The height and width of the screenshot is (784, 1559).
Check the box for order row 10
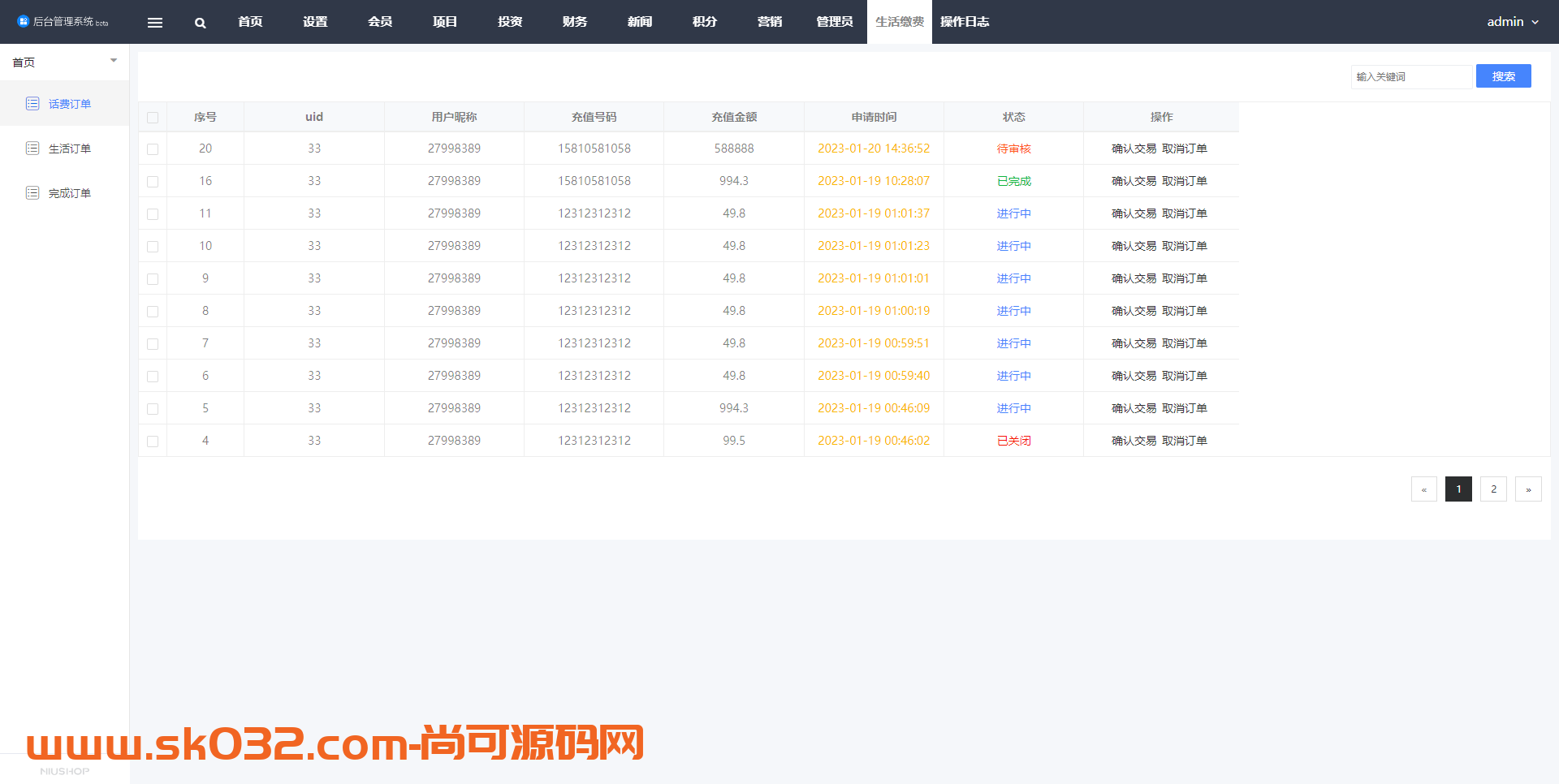pyautogui.click(x=153, y=247)
